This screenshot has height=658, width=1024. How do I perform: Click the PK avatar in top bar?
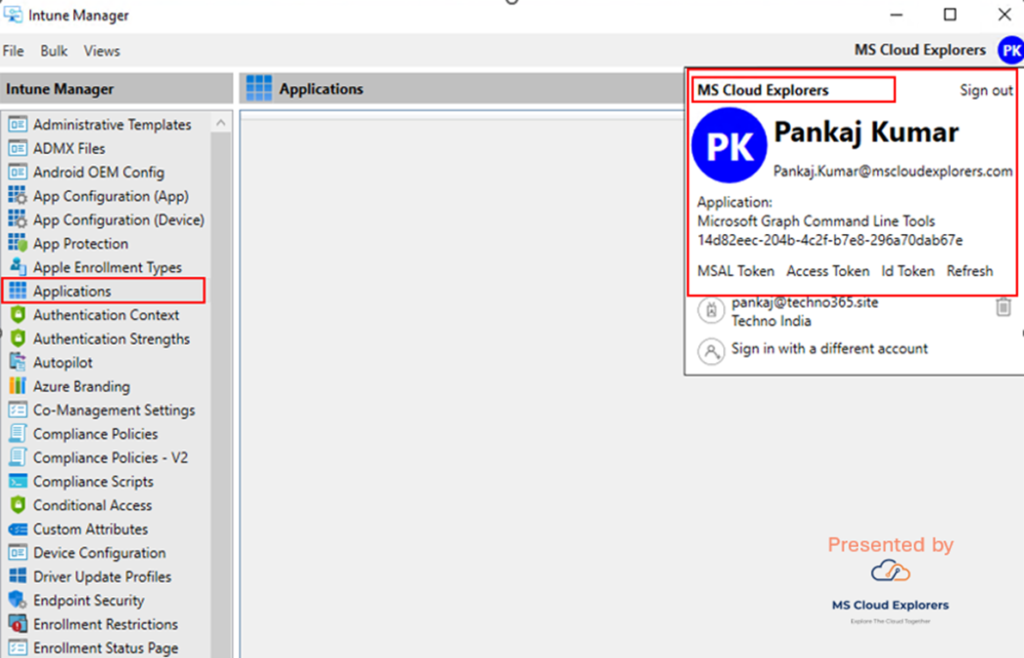[x=1011, y=51]
